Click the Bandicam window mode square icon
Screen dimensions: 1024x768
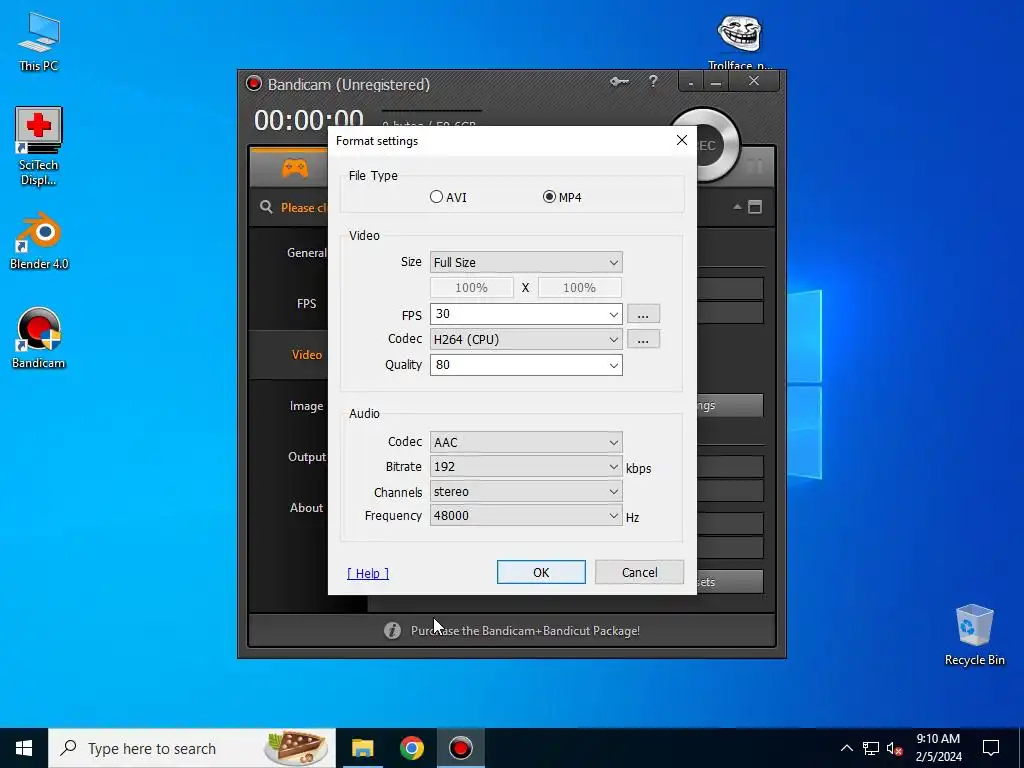755,207
